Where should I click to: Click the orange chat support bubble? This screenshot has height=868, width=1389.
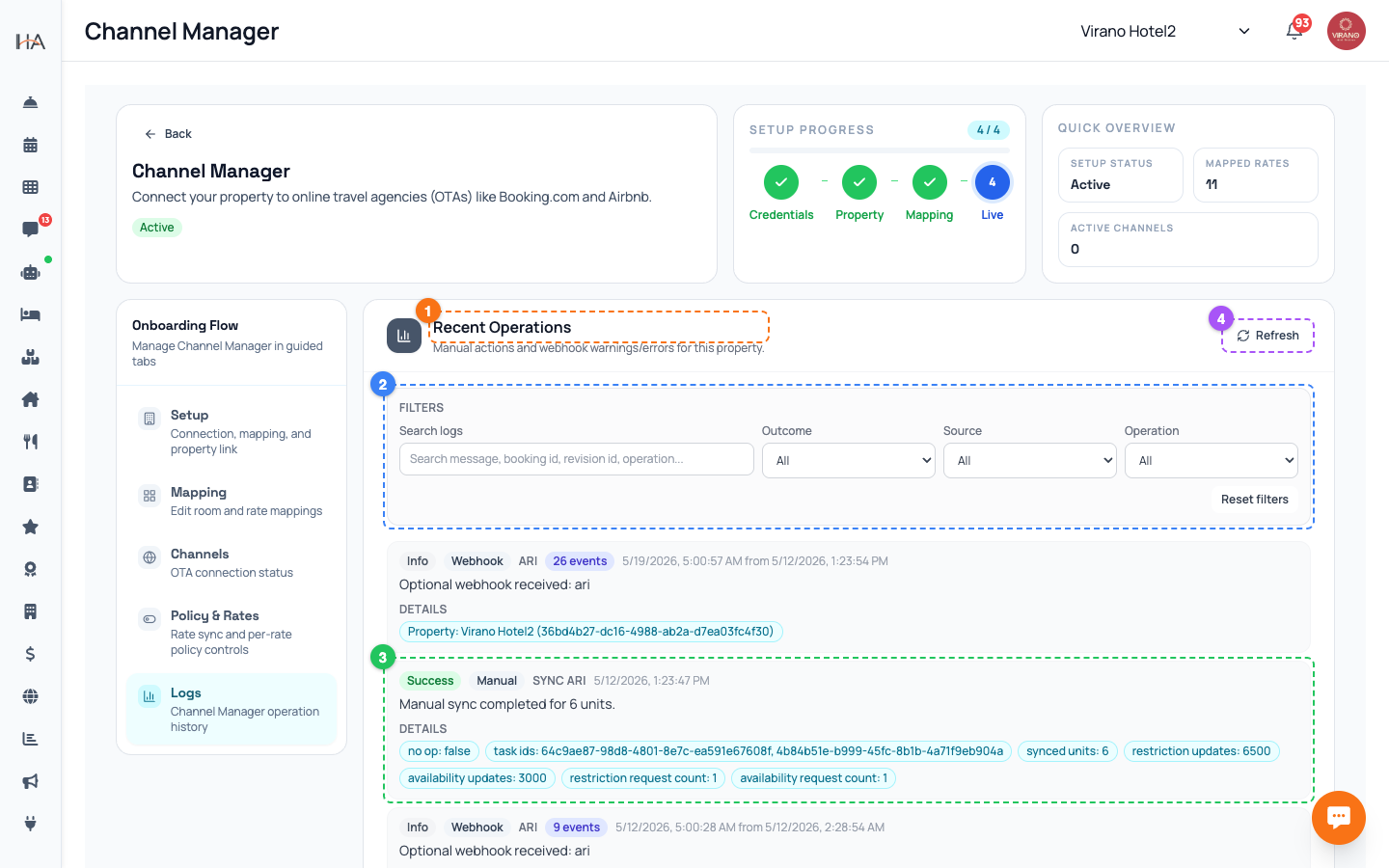1338,818
